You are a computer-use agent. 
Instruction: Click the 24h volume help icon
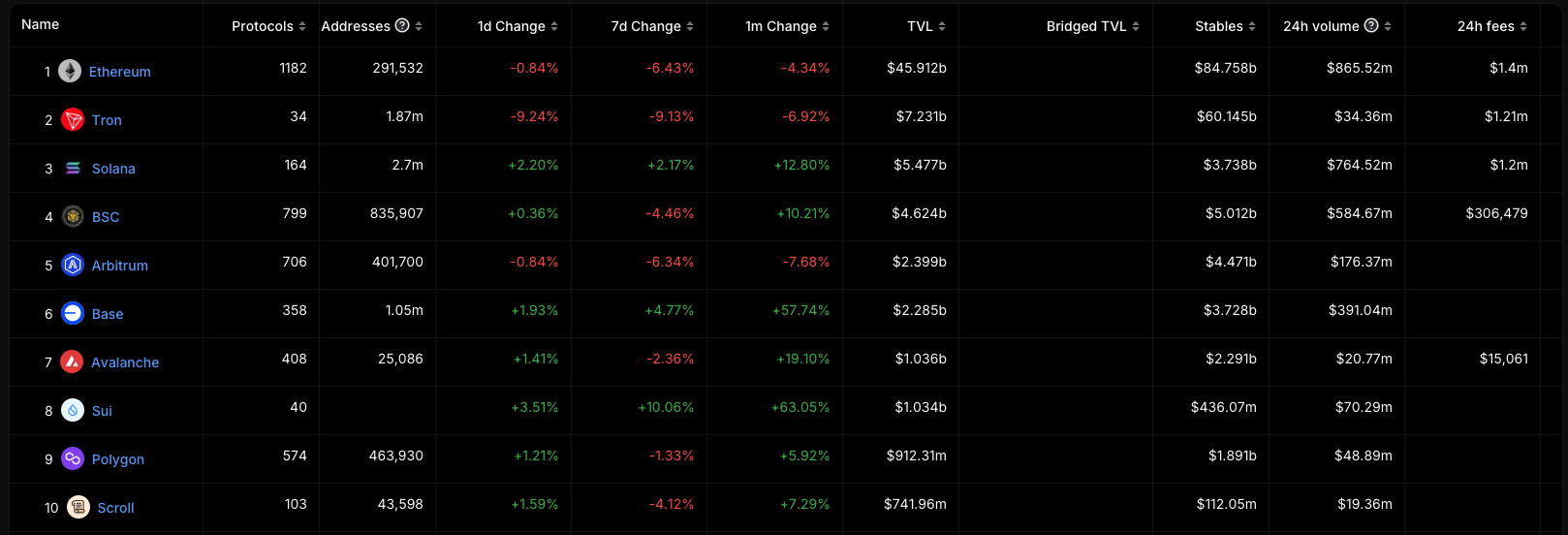pyautogui.click(x=1371, y=26)
